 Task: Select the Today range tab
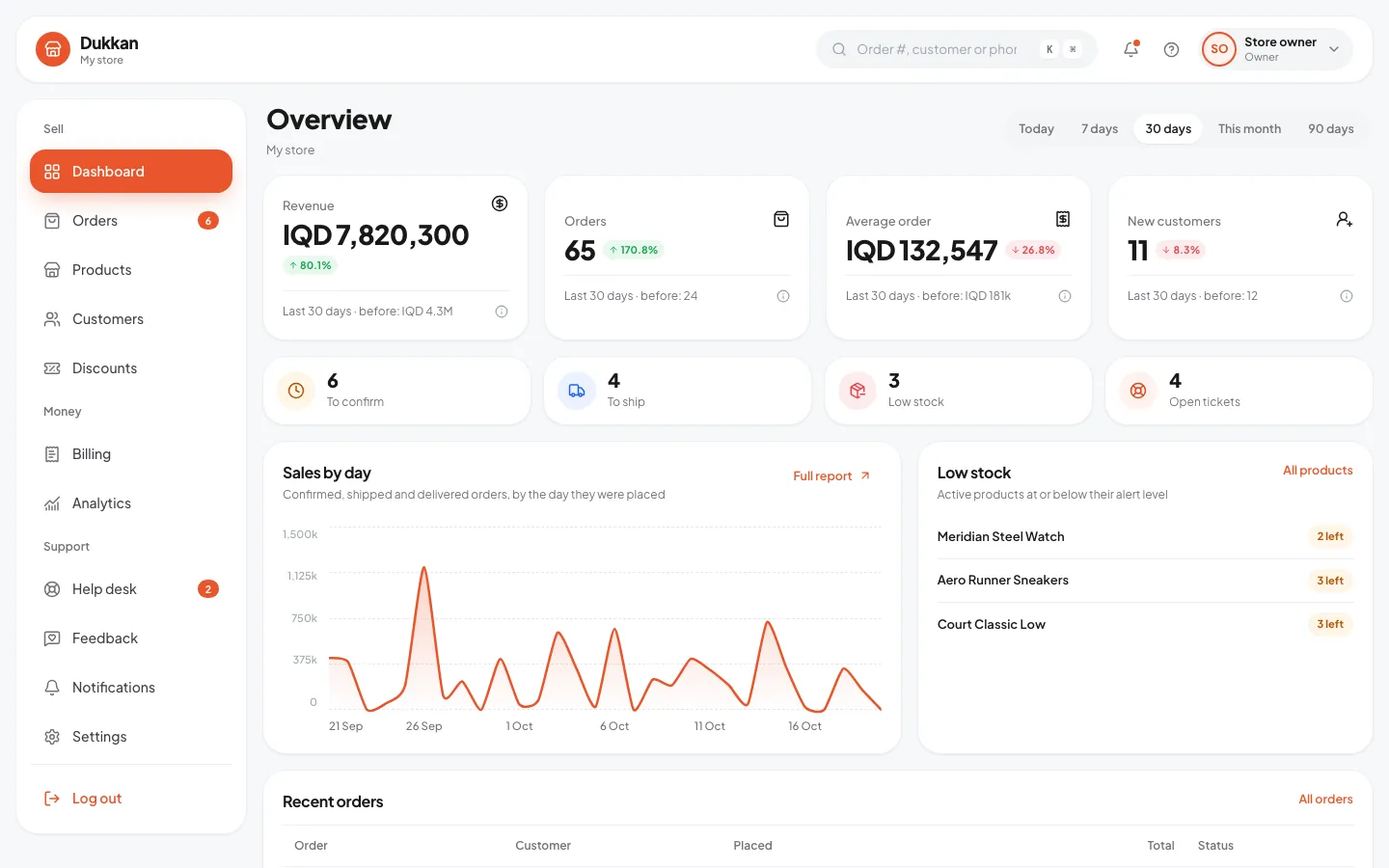click(1036, 128)
